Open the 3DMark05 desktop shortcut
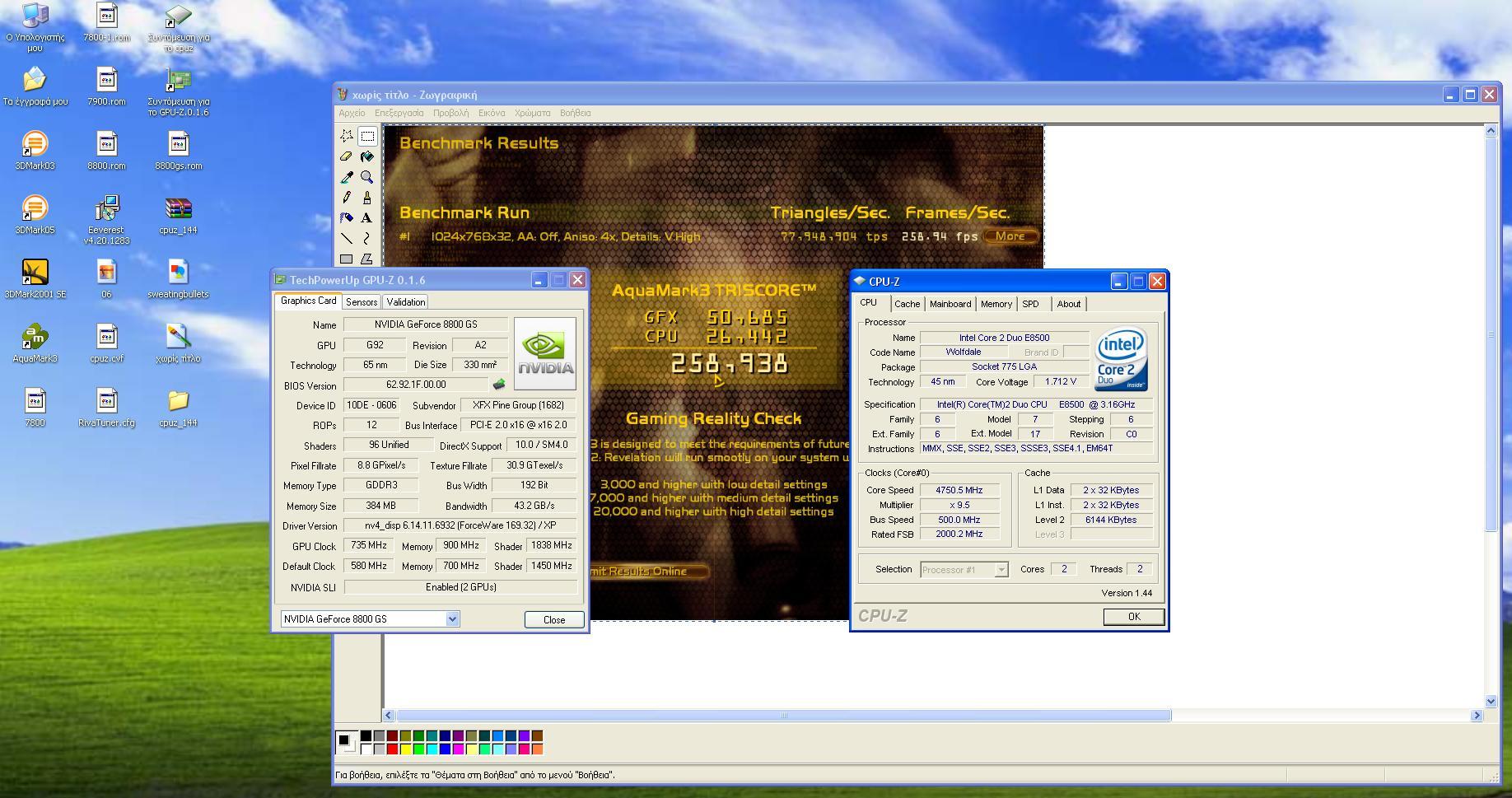 [x=35, y=215]
